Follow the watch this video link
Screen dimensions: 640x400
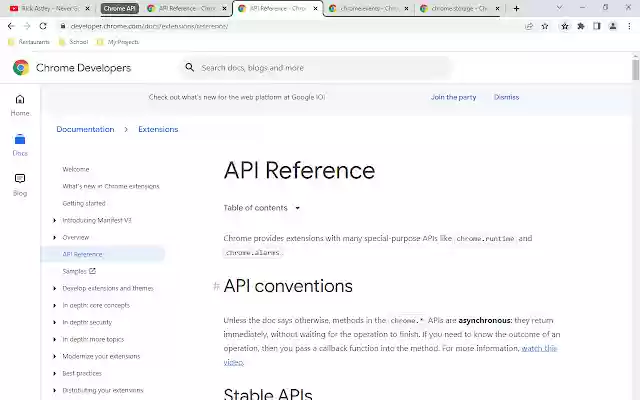tap(539, 349)
